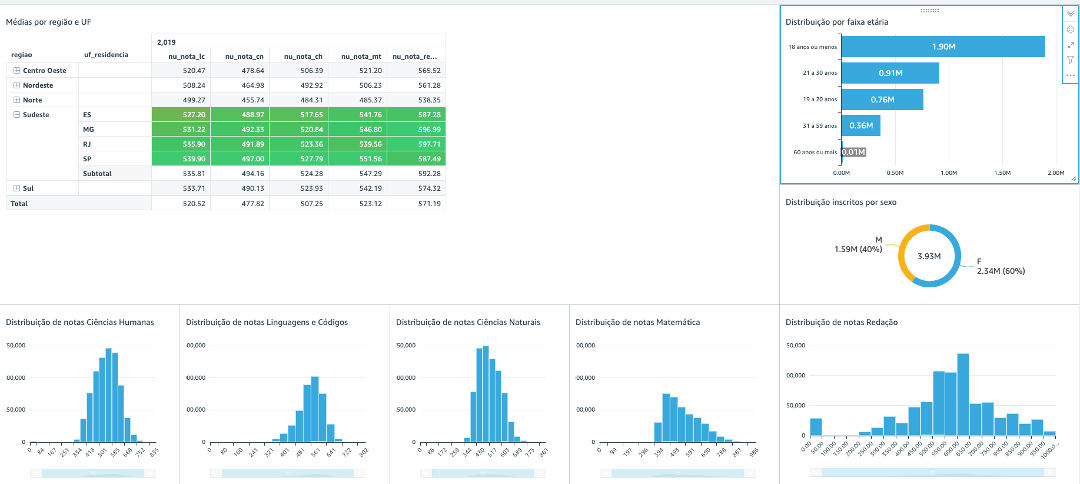Expand the Centro Oeste region row

click(17, 70)
